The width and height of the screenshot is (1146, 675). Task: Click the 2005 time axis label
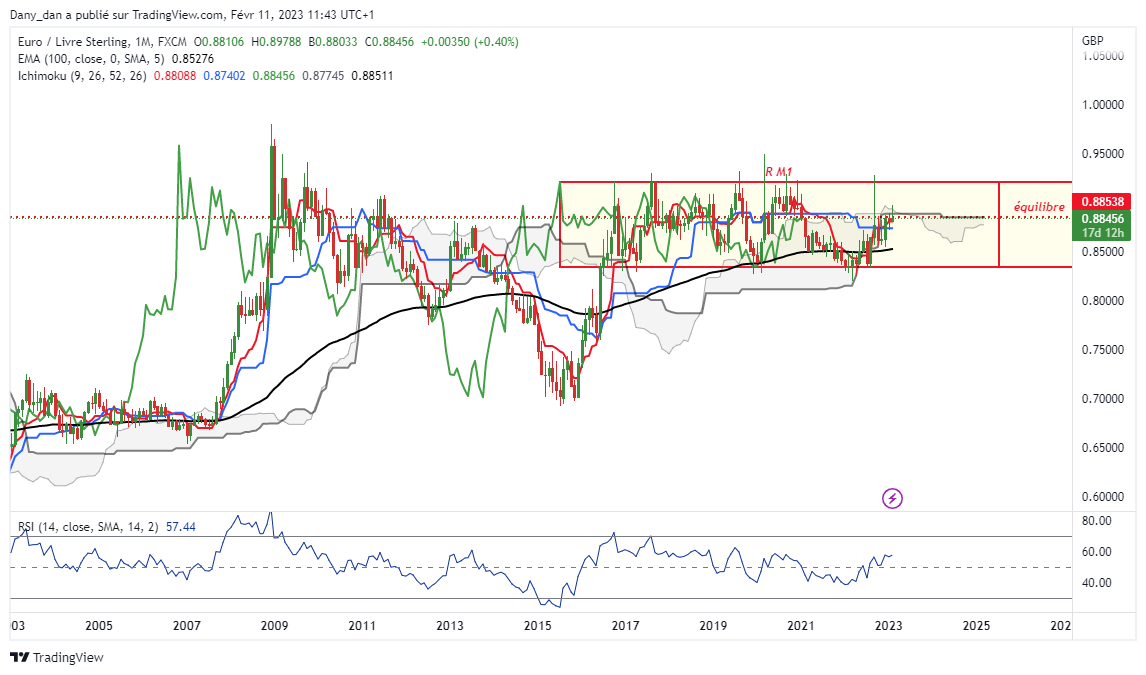click(x=99, y=626)
